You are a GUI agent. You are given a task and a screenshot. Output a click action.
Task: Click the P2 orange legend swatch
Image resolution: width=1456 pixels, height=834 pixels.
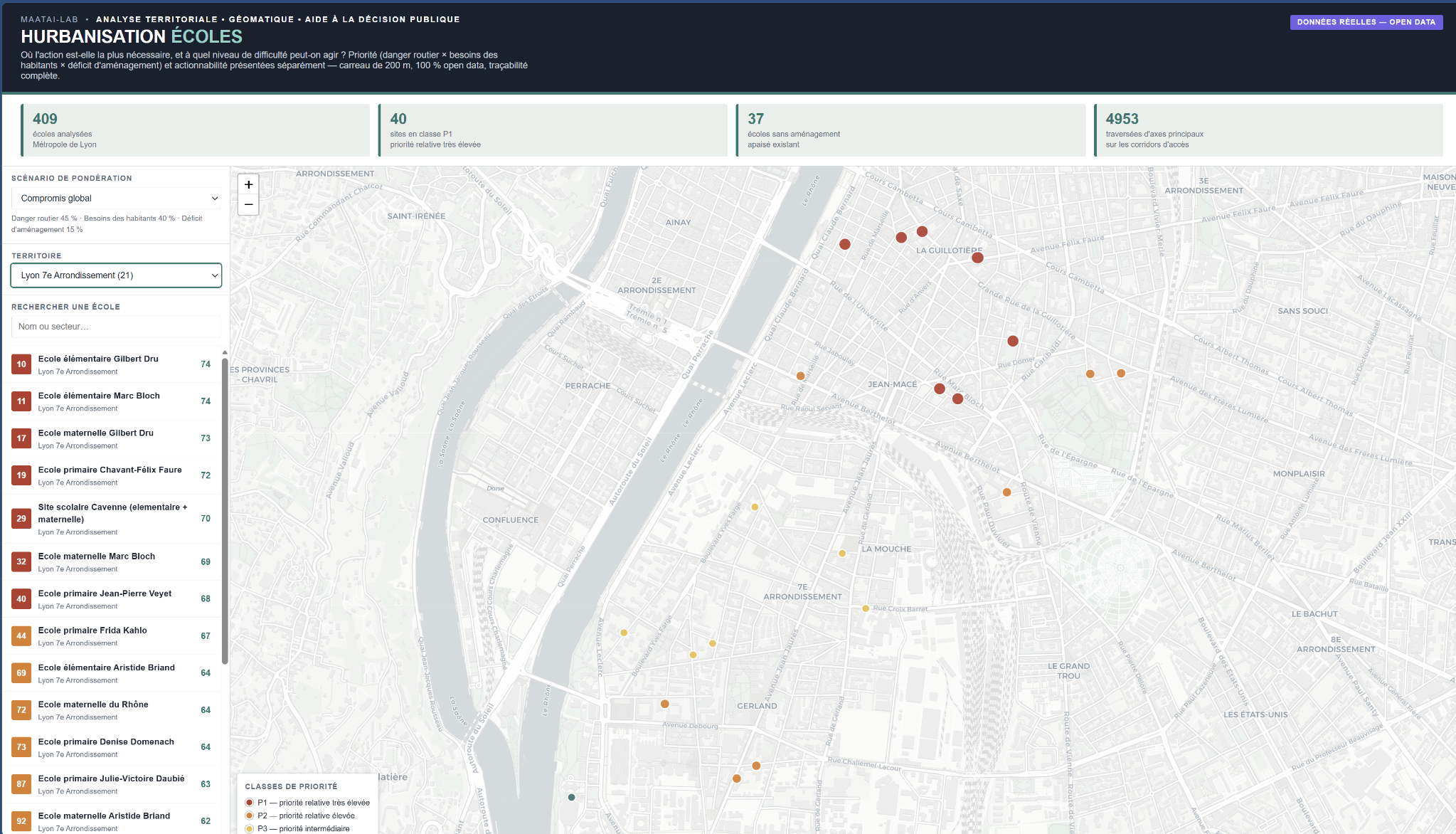pyautogui.click(x=249, y=815)
